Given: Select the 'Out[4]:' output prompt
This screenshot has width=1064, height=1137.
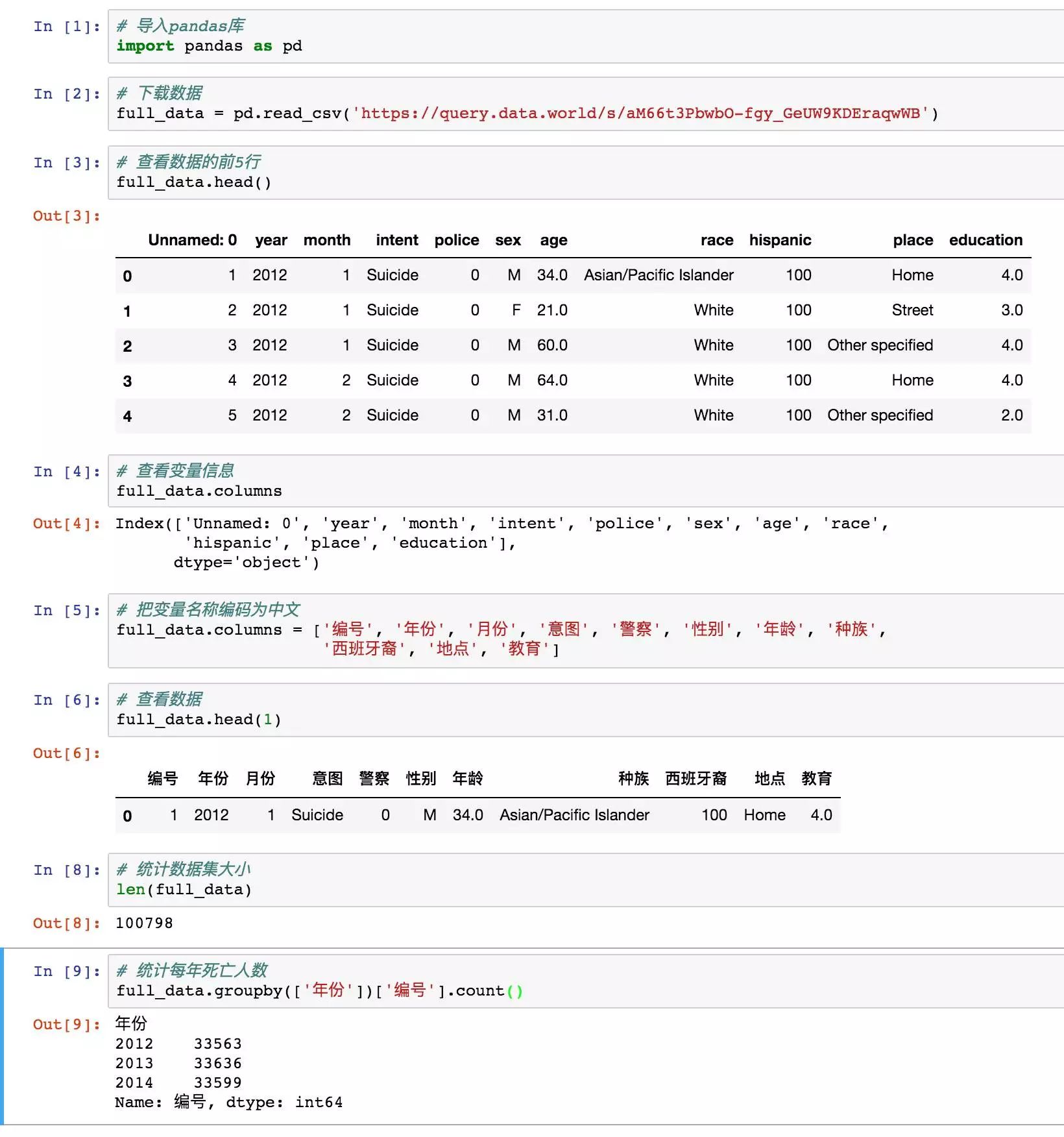Looking at the screenshot, I should (x=67, y=524).
